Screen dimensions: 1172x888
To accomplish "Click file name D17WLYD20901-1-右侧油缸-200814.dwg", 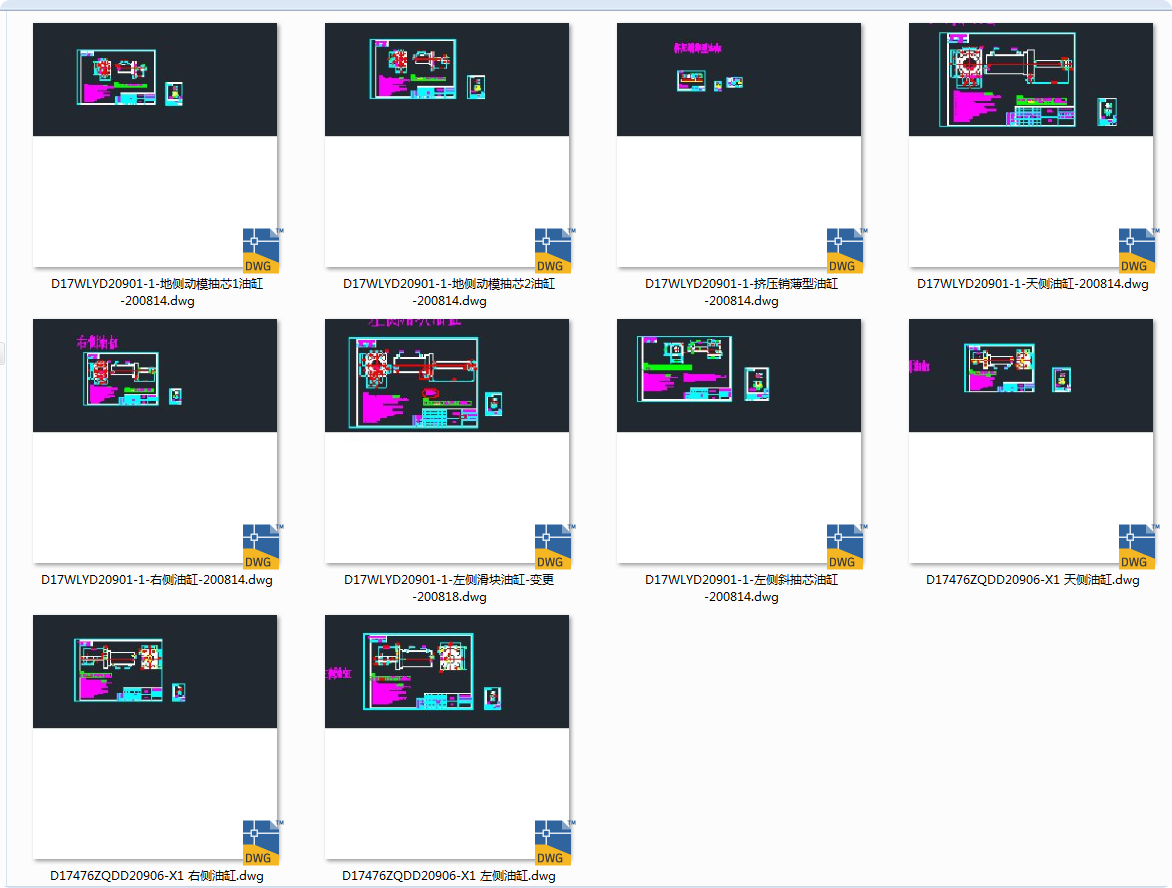I will pos(156,580).
